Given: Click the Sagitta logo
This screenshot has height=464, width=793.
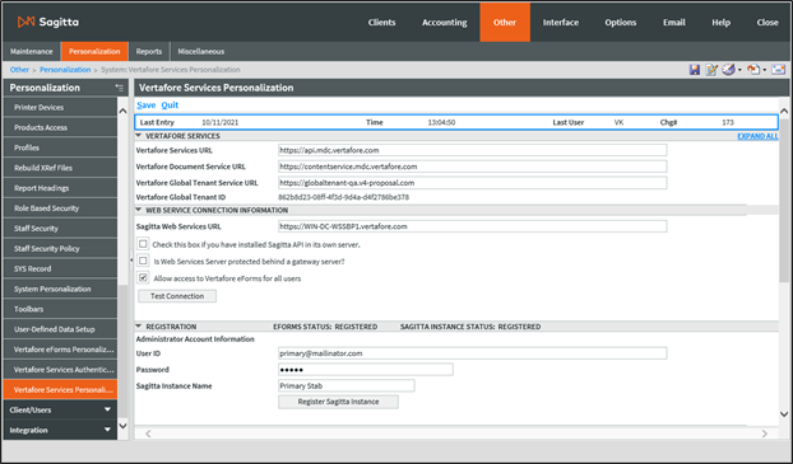Looking at the screenshot, I should click(48, 21).
